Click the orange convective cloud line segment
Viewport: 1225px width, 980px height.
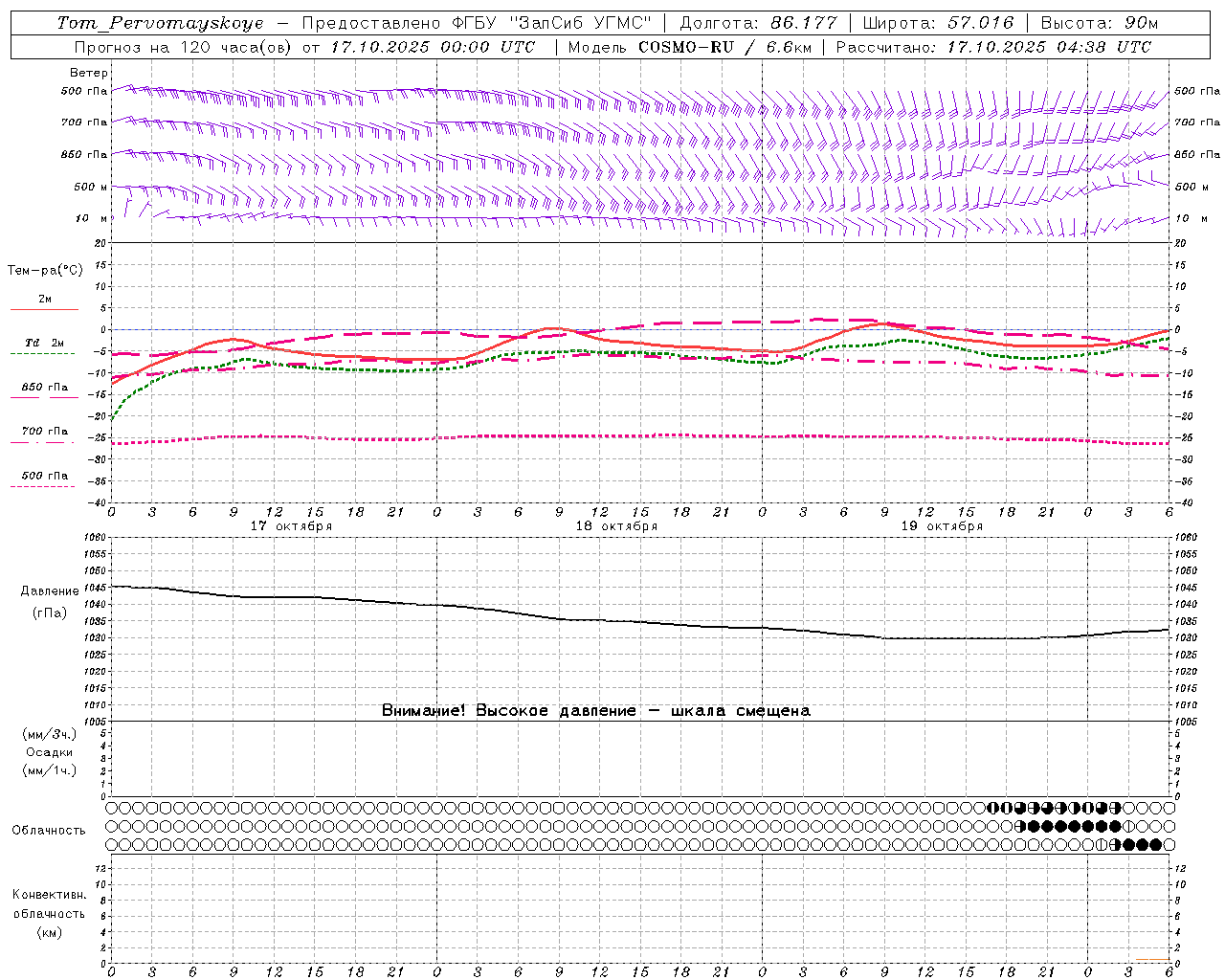tap(1152, 959)
